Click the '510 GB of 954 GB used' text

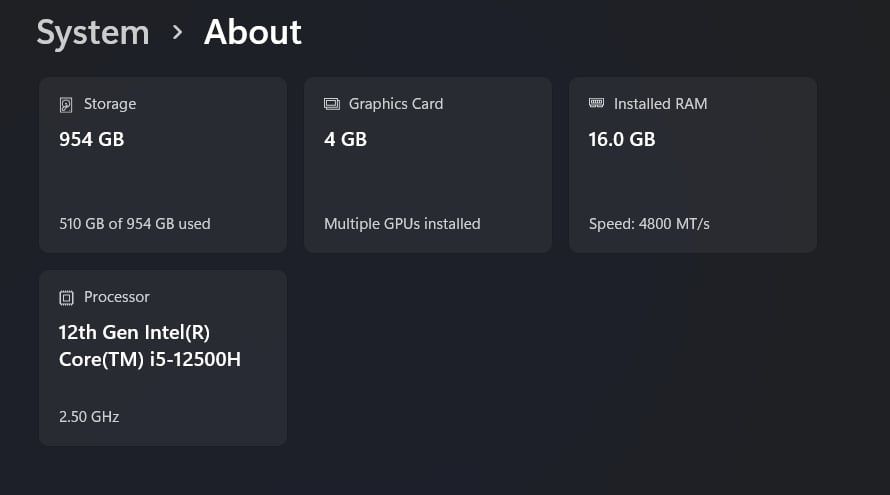point(135,224)
